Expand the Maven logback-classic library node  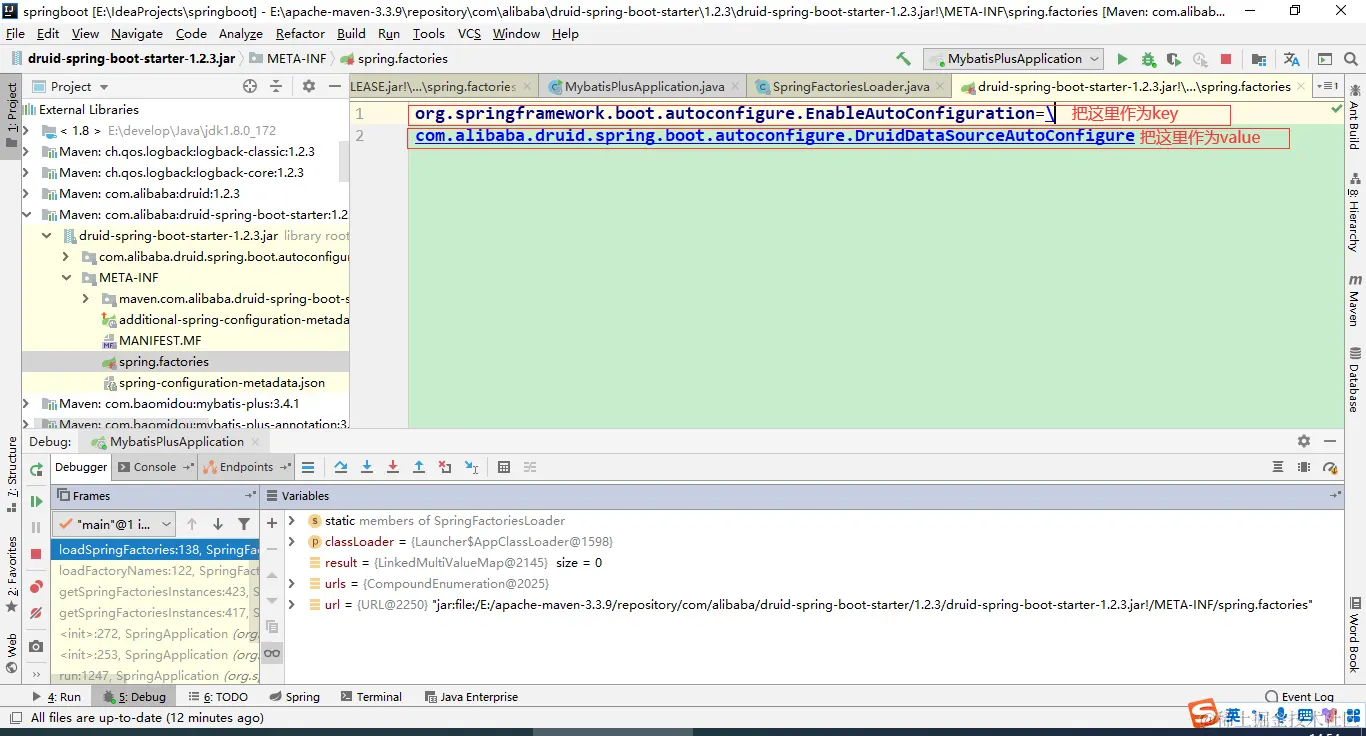coord(26,152)
